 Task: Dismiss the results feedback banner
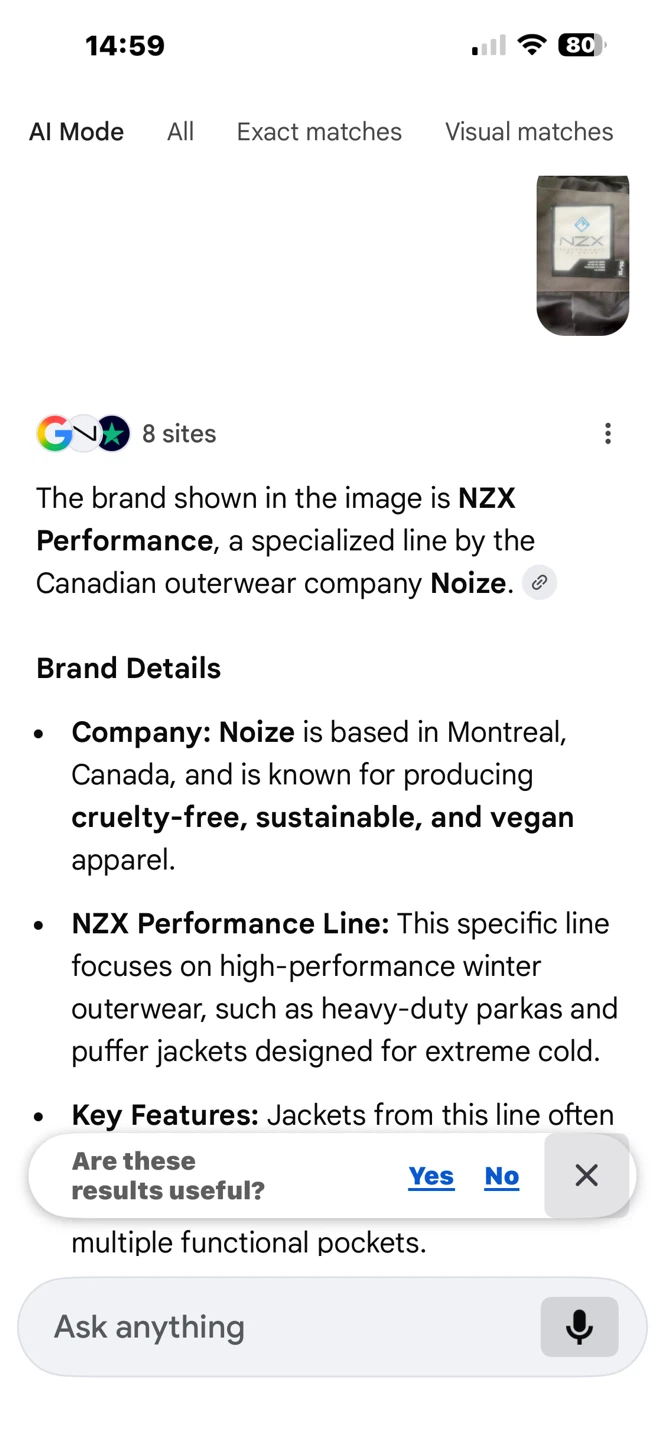pyautogui.click(x=587, y=1176)
